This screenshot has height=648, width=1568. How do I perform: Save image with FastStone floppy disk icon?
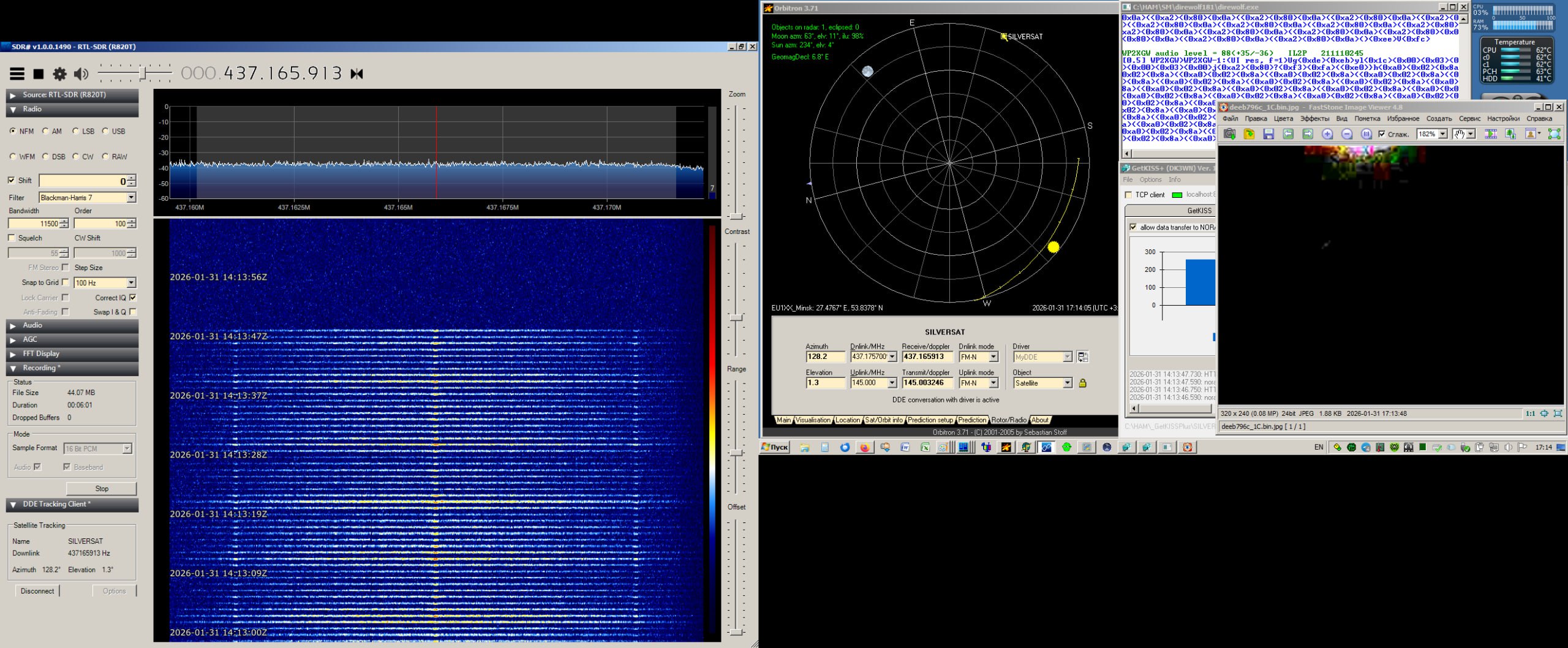tap(1268, 134)
